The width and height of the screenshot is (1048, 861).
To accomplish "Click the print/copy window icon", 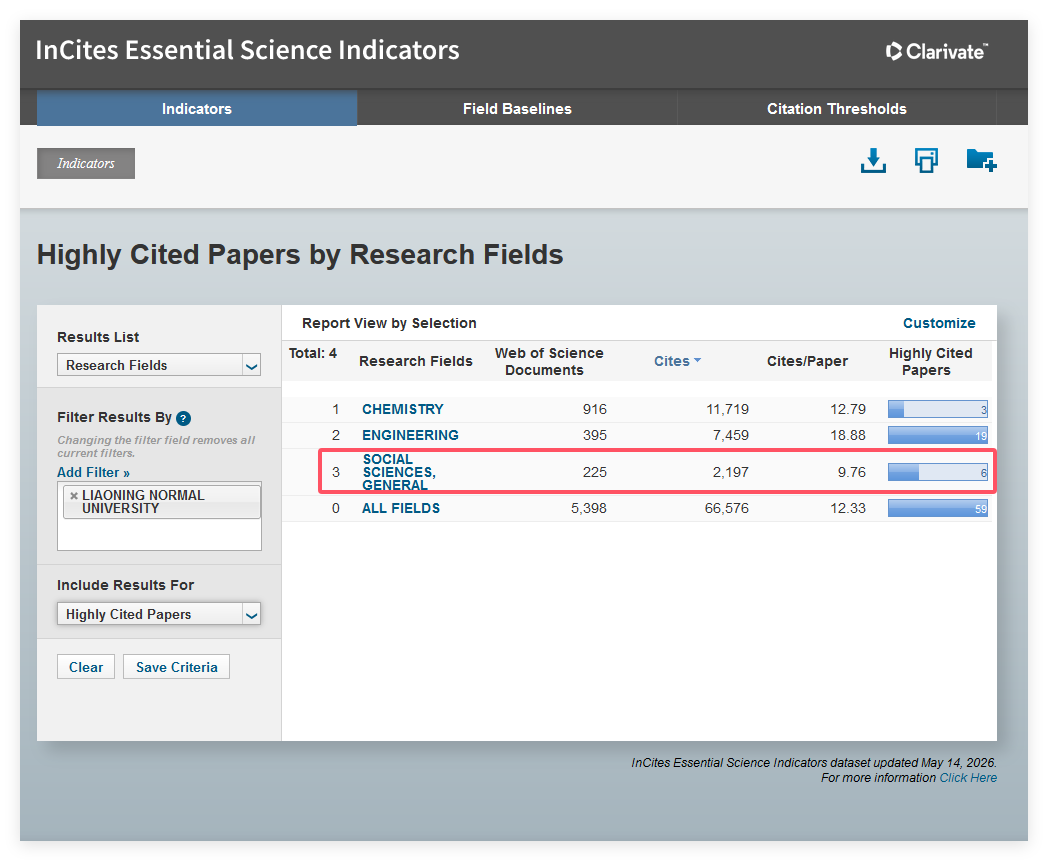I will 926,161.
